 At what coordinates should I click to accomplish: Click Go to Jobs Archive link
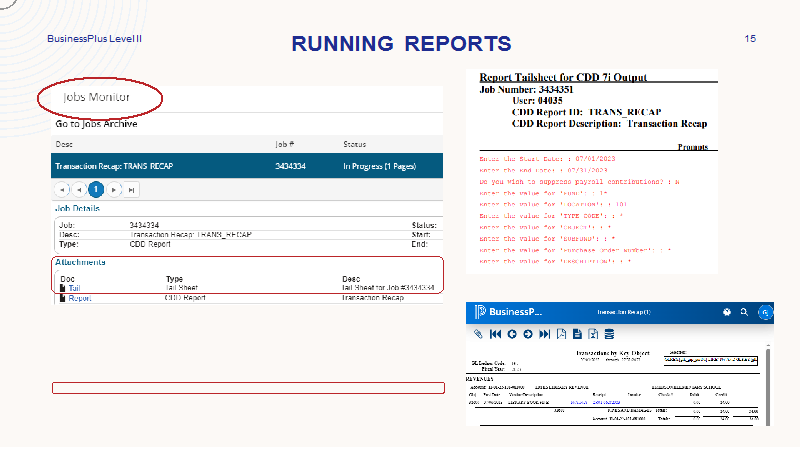(x=96, y=124)
